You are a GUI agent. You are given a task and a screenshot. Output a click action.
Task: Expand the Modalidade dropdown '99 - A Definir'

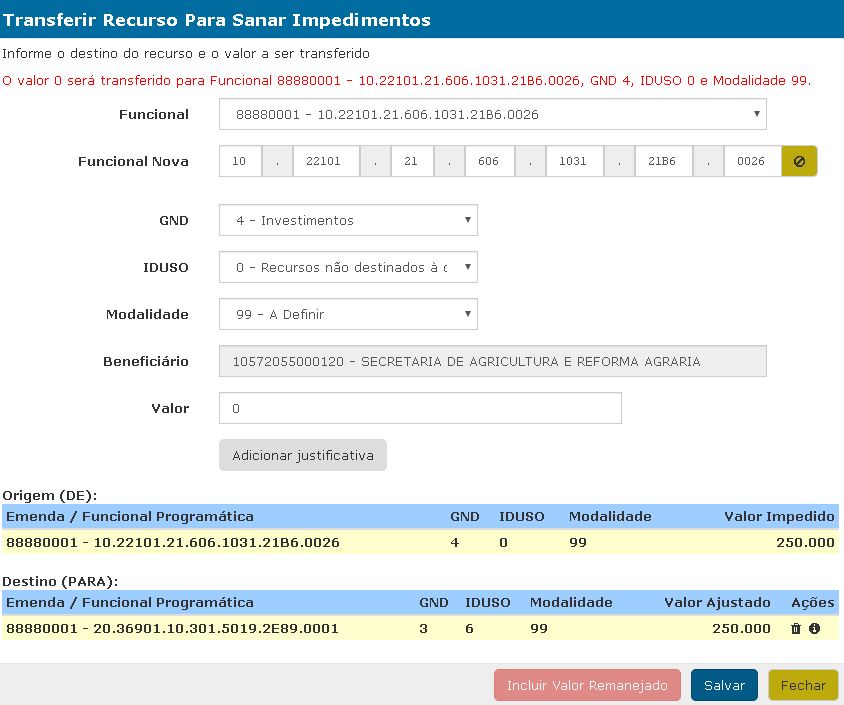click(x=348, y=314)
